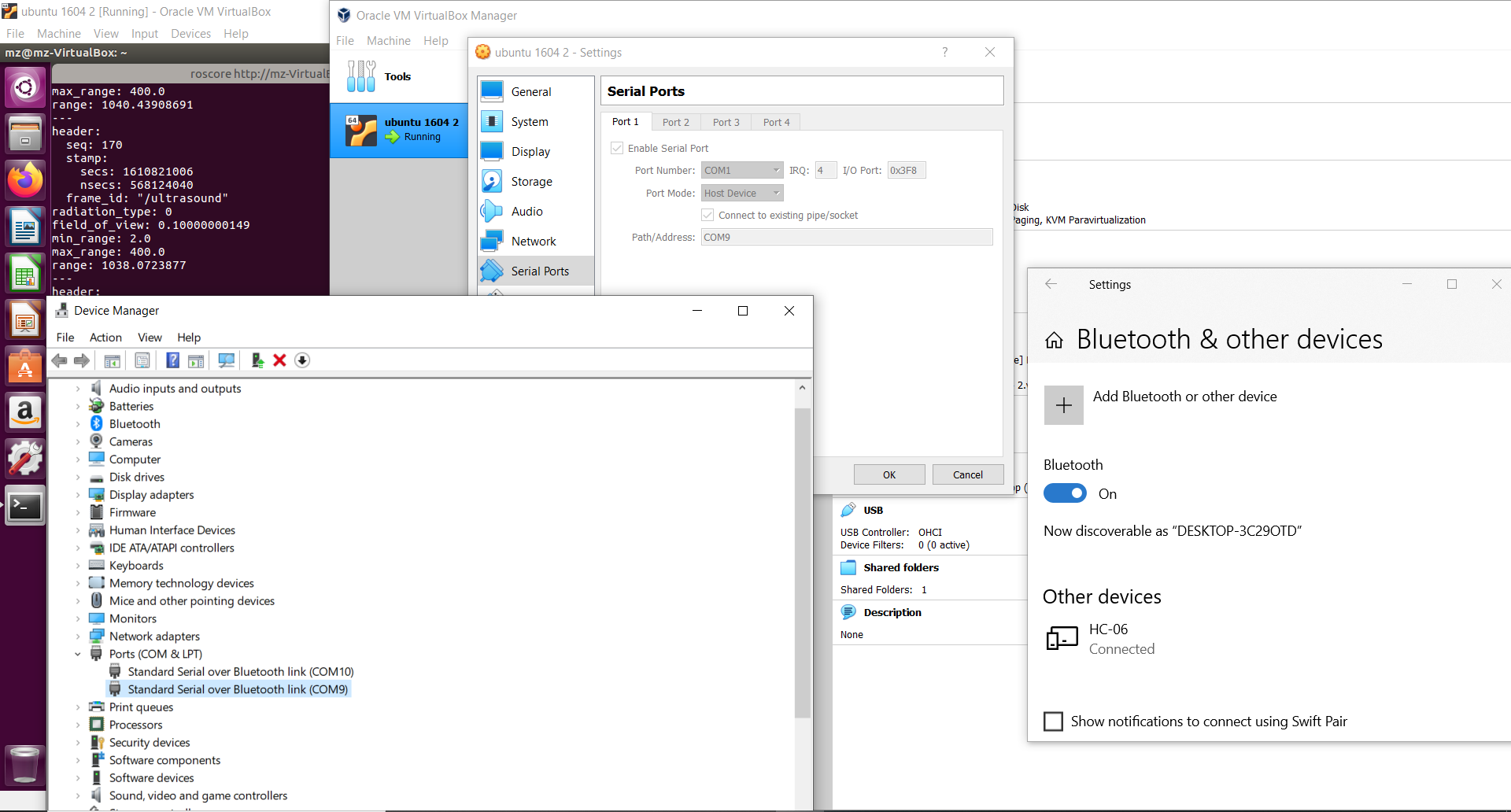Collapse Ports (COM & LPT) node
The height and width of the screenshot is (812, 1511).
click(78, 654)
